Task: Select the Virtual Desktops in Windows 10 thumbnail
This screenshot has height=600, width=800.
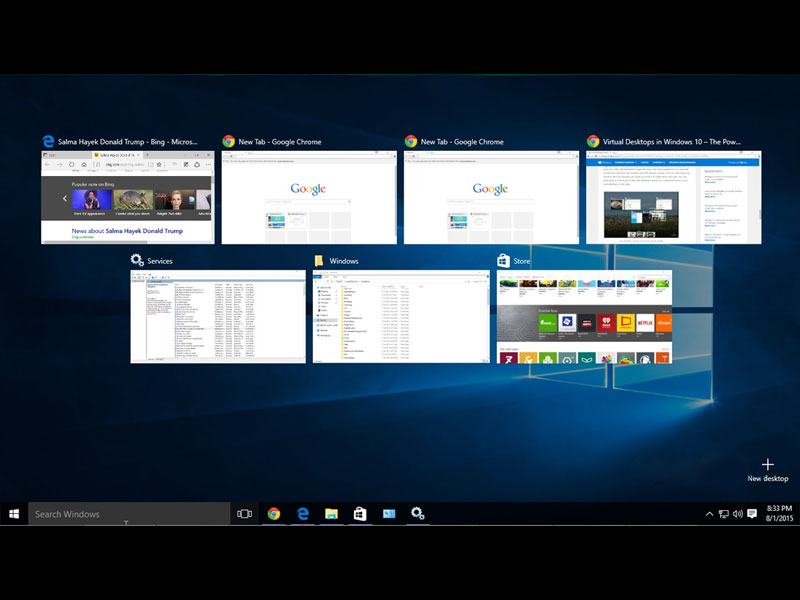Action: click(673, 197)
